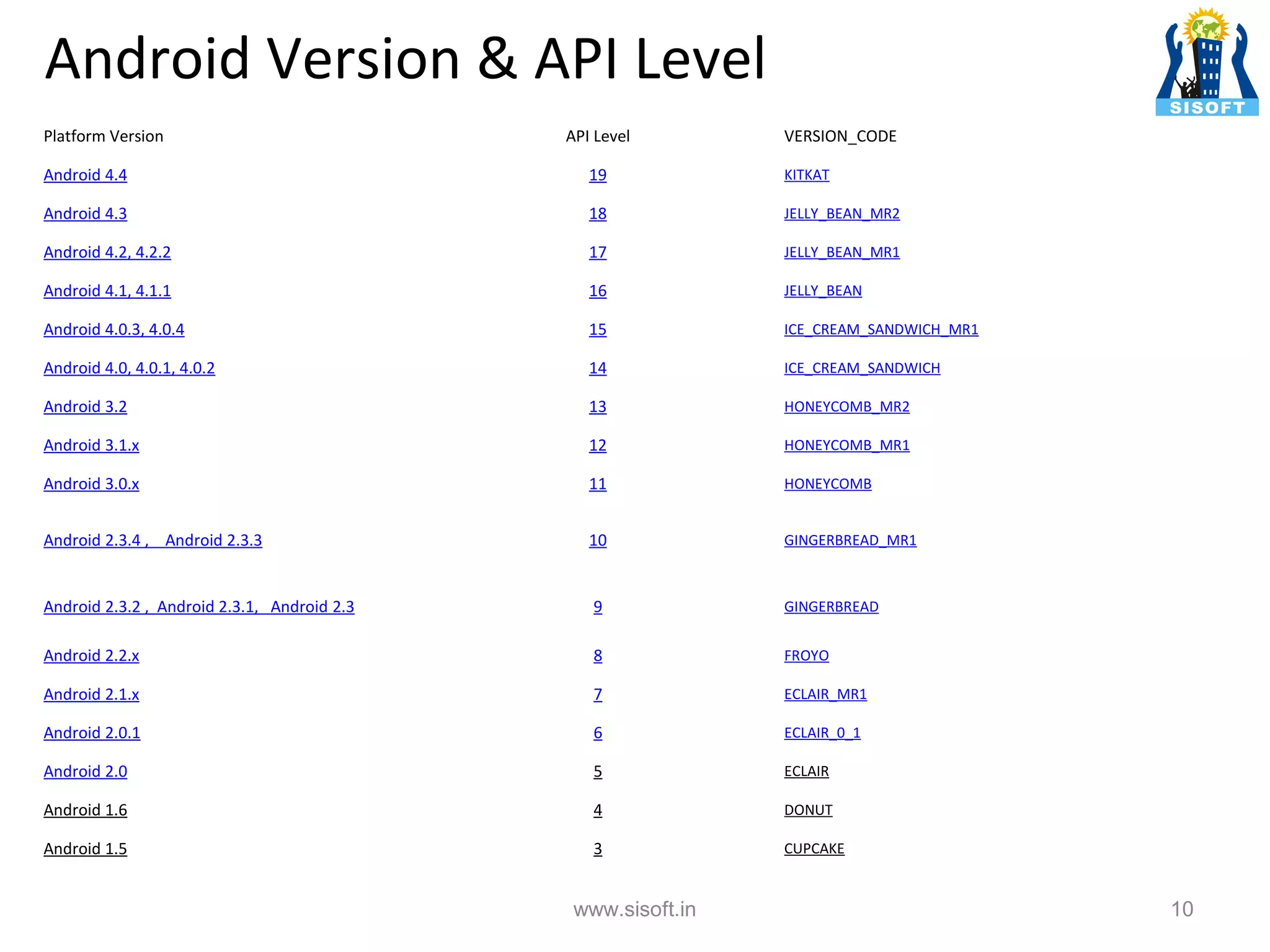
Task: Follow the API level 3 link
Action: pyautogui.click(x=598, y=849)
